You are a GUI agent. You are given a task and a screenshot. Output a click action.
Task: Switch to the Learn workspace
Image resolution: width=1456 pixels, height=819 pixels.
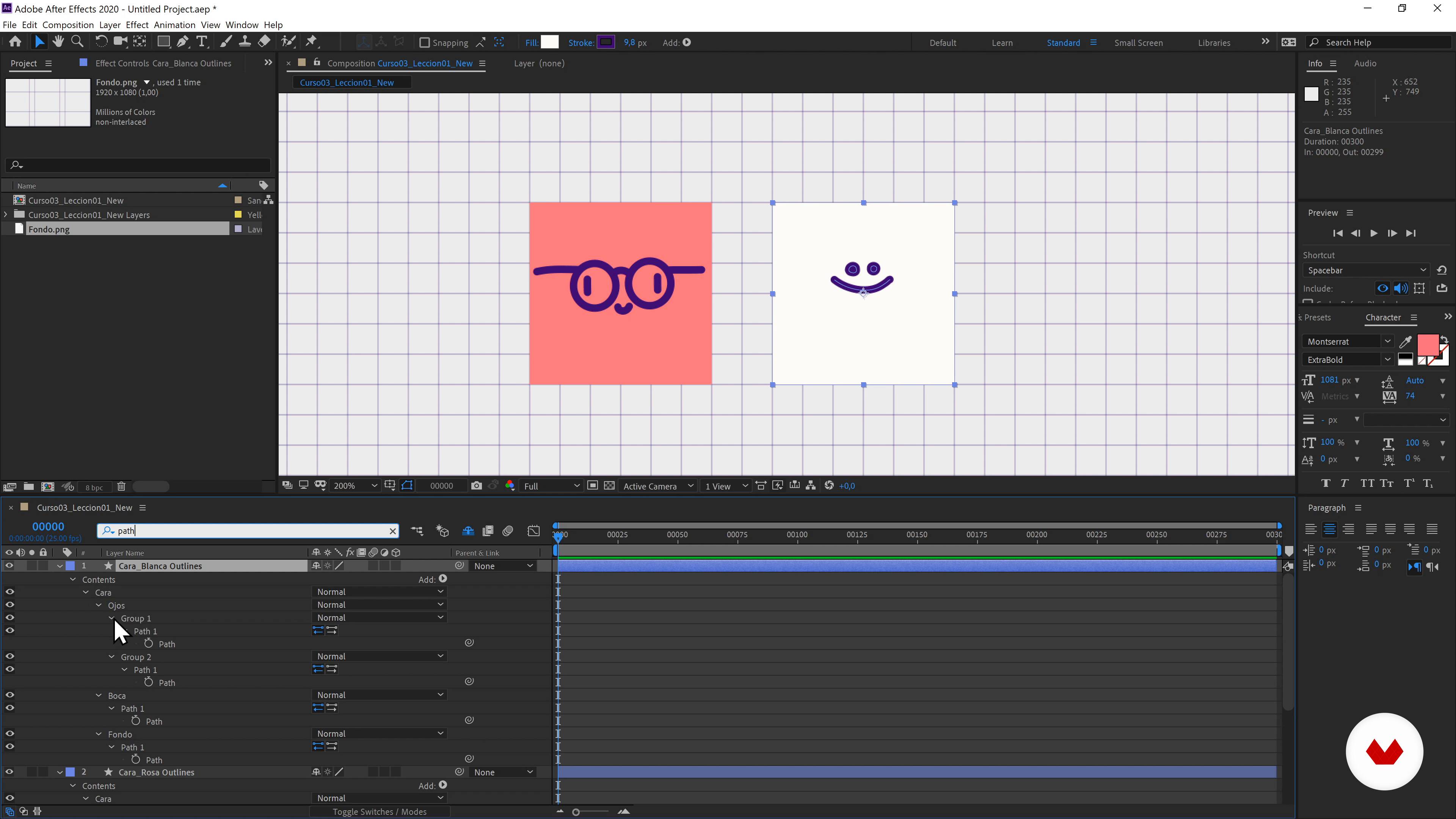[x=1001, y=42]
